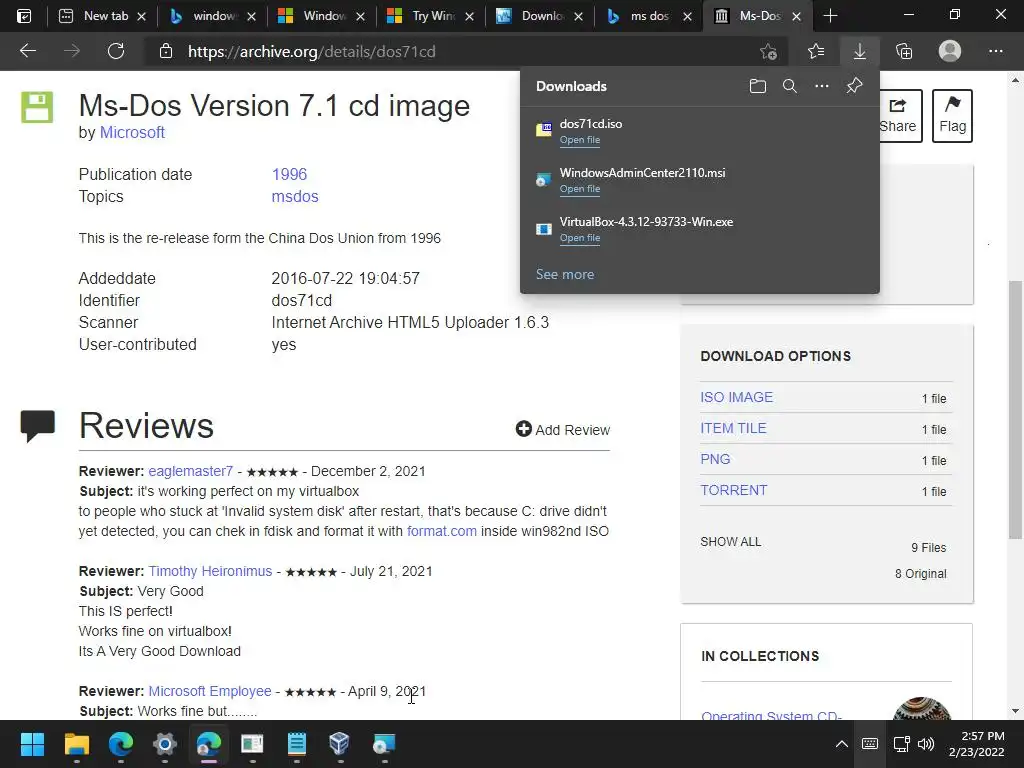Screen dimensions: 1024x768
Task: Click the dos71cd.iso file icon
Action: pyautogui.click(x=543, y=130)
